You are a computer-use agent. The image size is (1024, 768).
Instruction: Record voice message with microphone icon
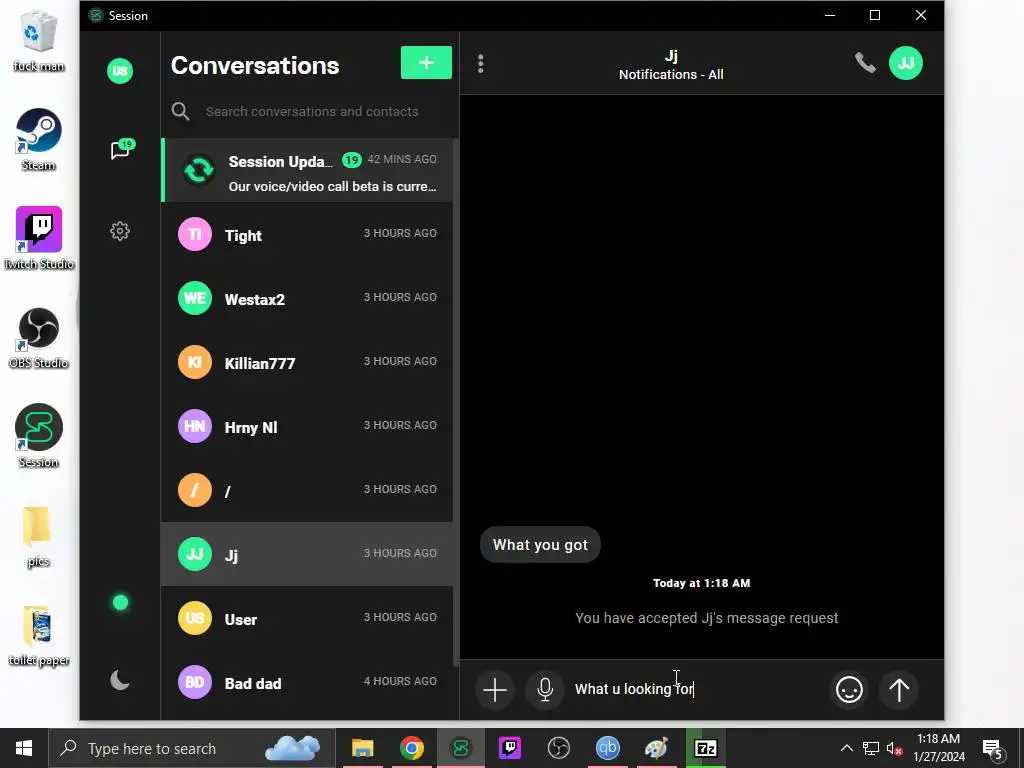545,690
